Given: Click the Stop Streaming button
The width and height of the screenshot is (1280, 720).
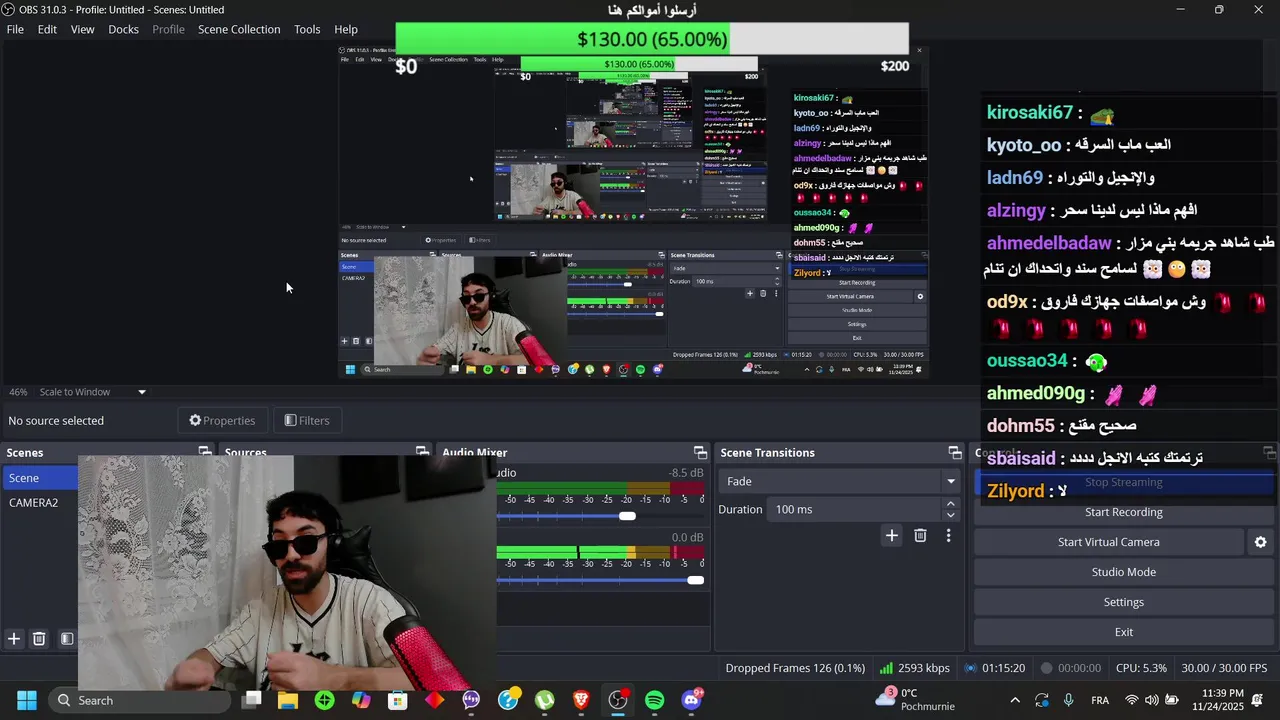Looking at the screenshot, I should (x=1123, y=482).
